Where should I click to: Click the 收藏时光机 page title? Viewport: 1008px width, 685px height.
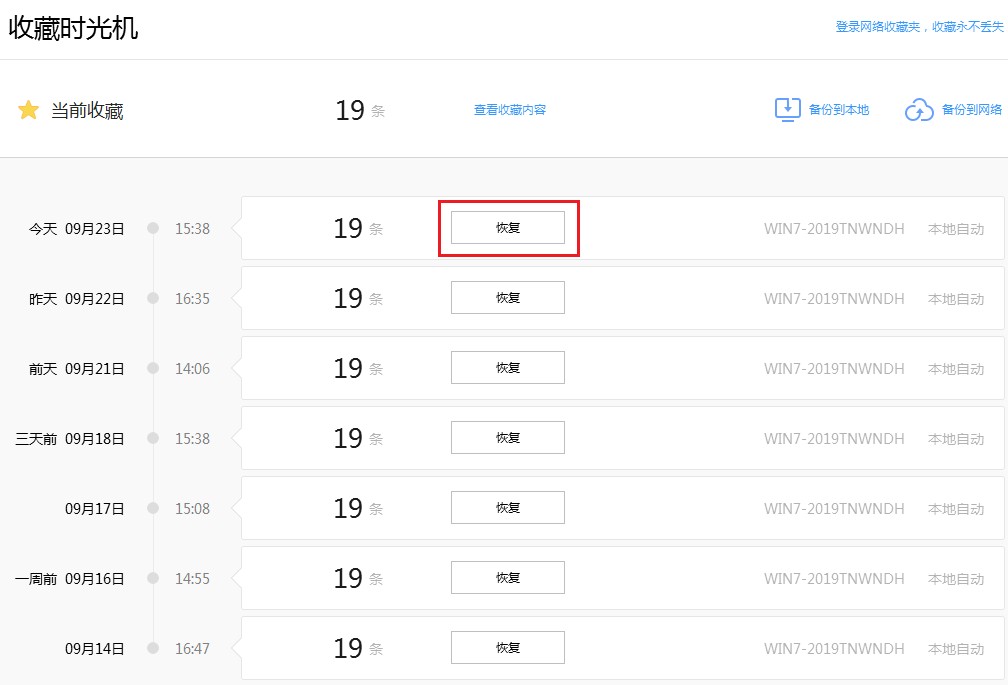pos(73,28)
